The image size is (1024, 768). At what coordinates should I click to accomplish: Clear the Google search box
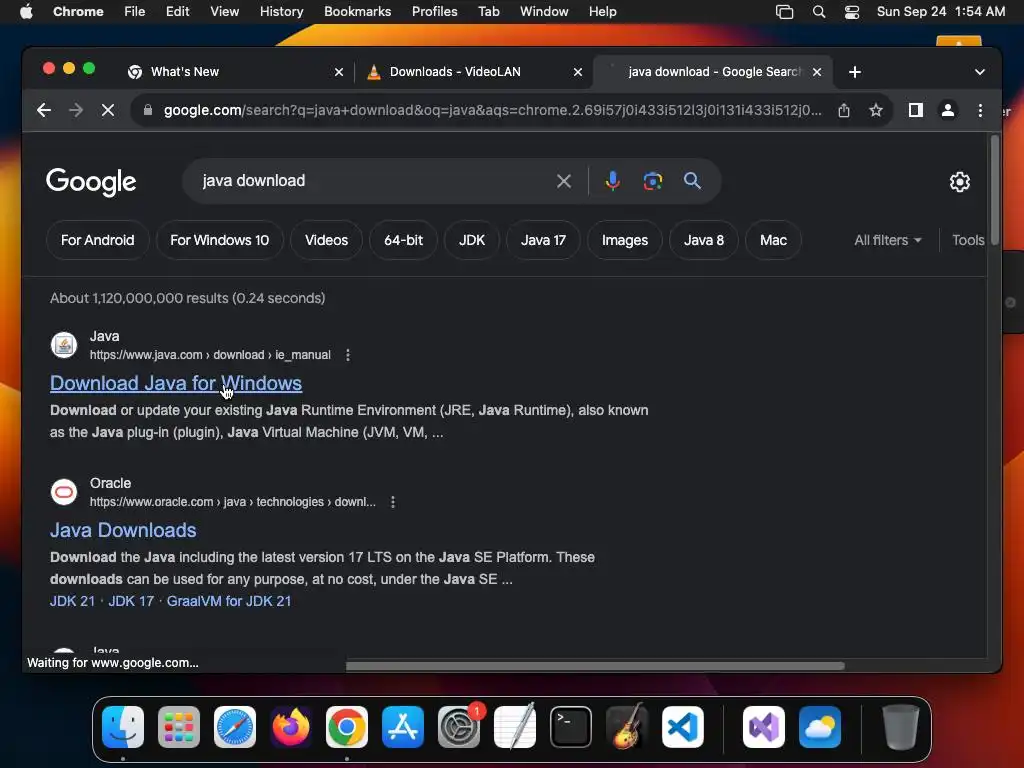[564, 181]
